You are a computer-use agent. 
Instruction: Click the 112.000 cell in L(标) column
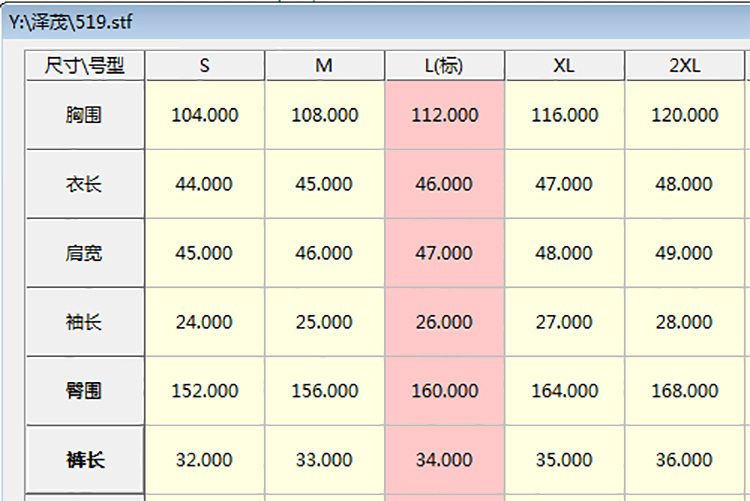[x=445, y=115]
